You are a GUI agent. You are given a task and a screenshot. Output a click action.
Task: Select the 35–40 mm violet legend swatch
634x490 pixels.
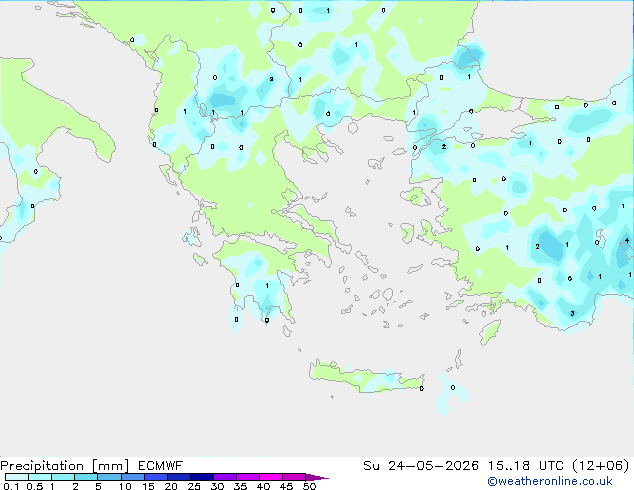(x=248, y=477)
